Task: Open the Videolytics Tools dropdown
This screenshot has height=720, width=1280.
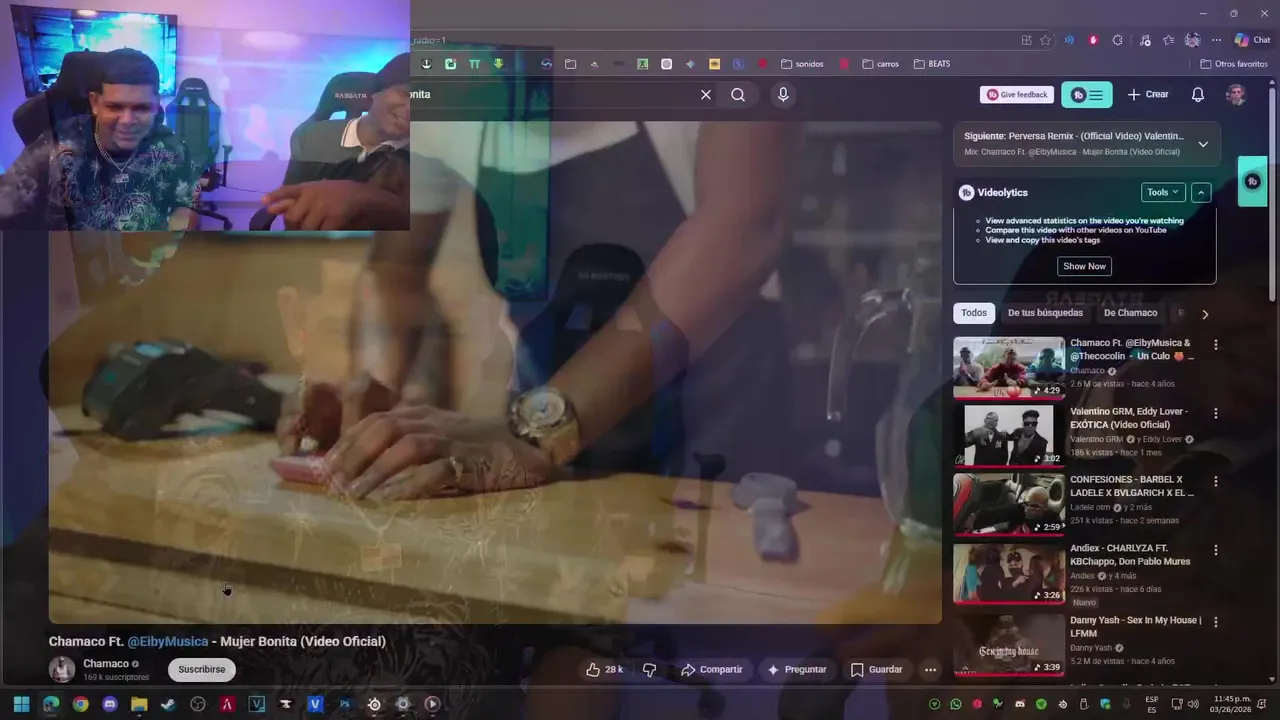Action: coord(1162,192)
